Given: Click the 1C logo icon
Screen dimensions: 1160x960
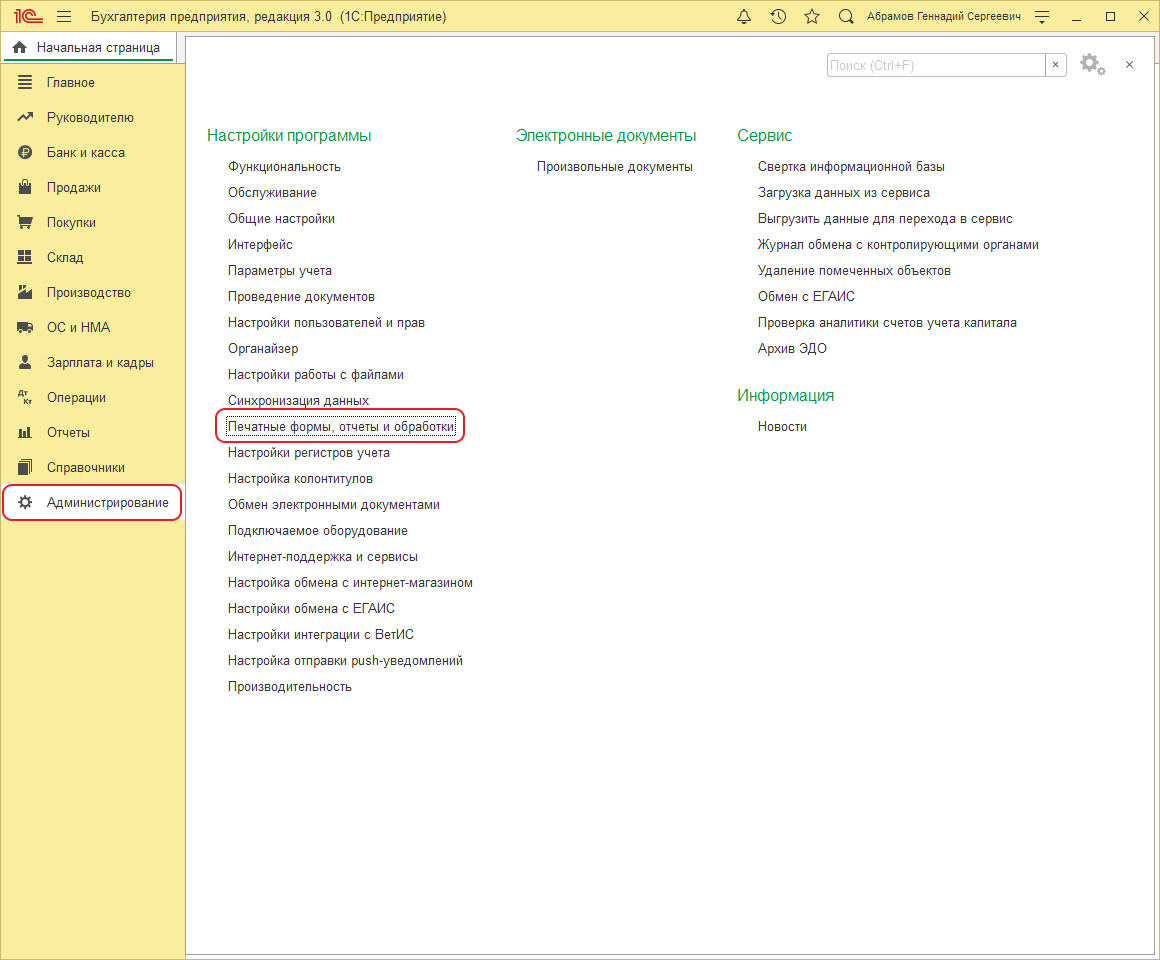Looking at the screenshot, I should click(x=28, y=16).
